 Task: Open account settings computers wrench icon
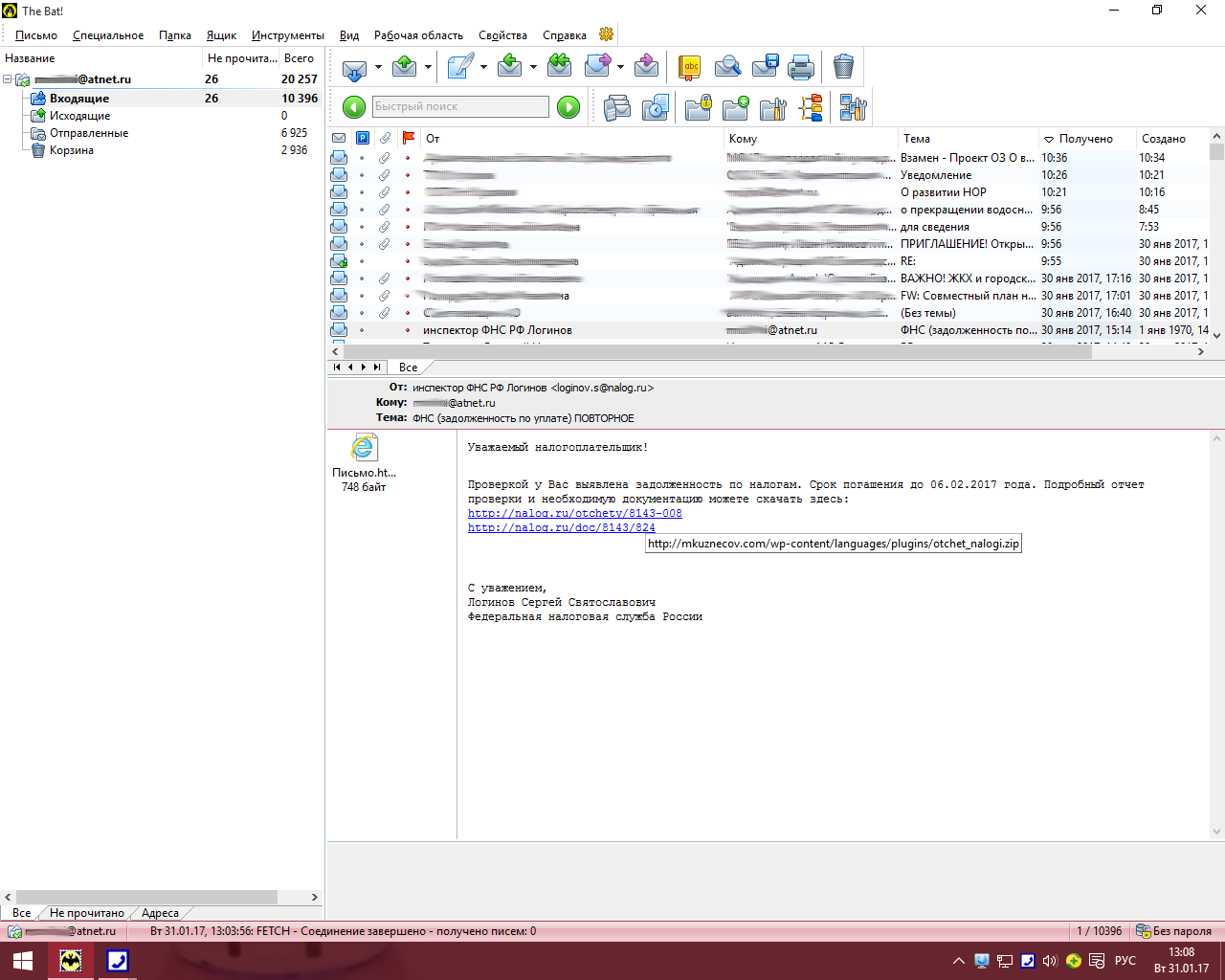[853, 107]
